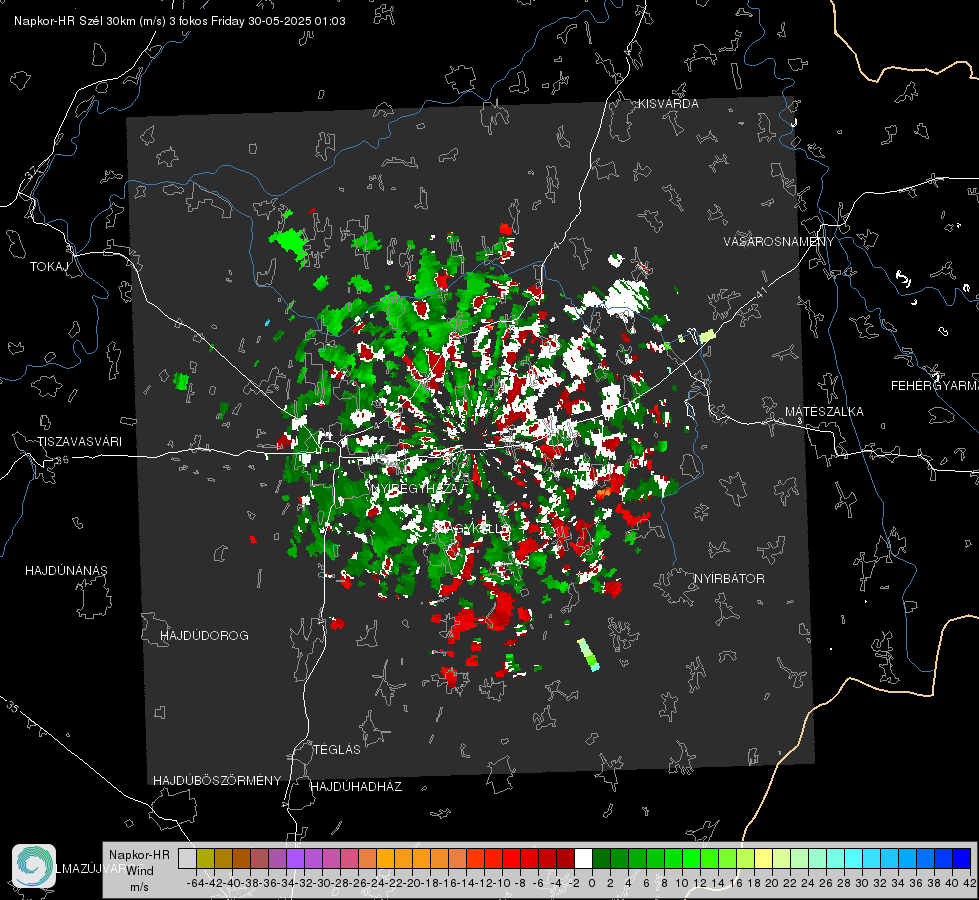979x900 pixels.
Task: Pick the dark green swatch between 0 and 2
Action: click(x=601, y=858)
